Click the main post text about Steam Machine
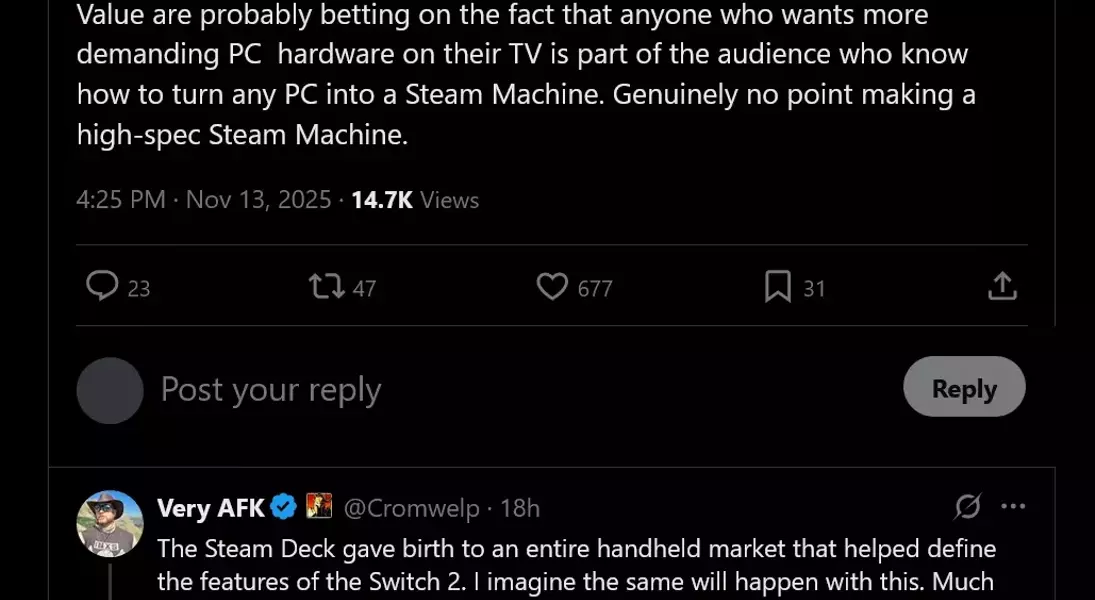The width and height of the screenshot is (1095, 600). click(520, 75)
